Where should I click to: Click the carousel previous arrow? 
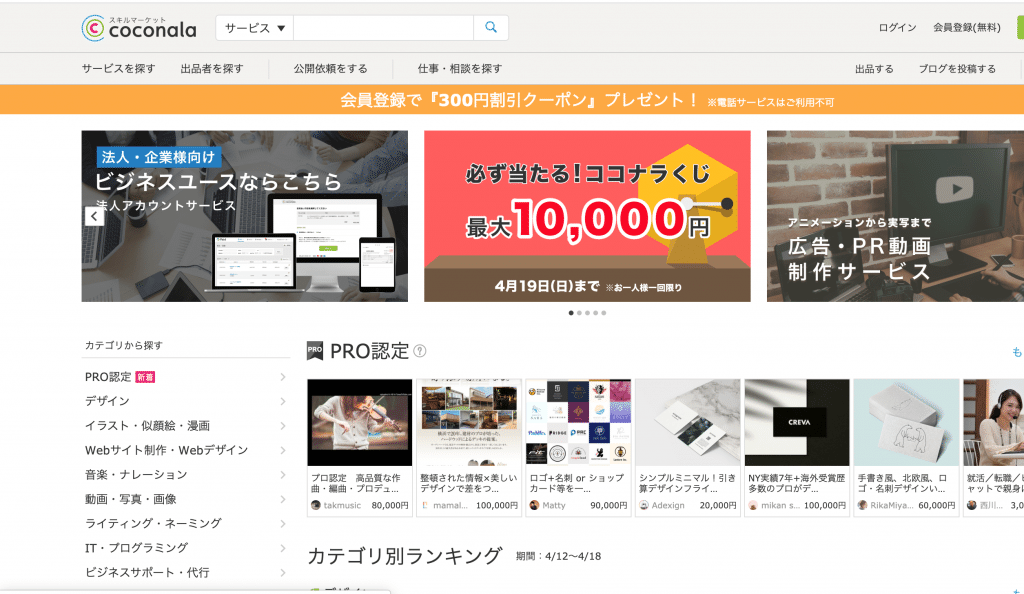(x=94, y=215)
